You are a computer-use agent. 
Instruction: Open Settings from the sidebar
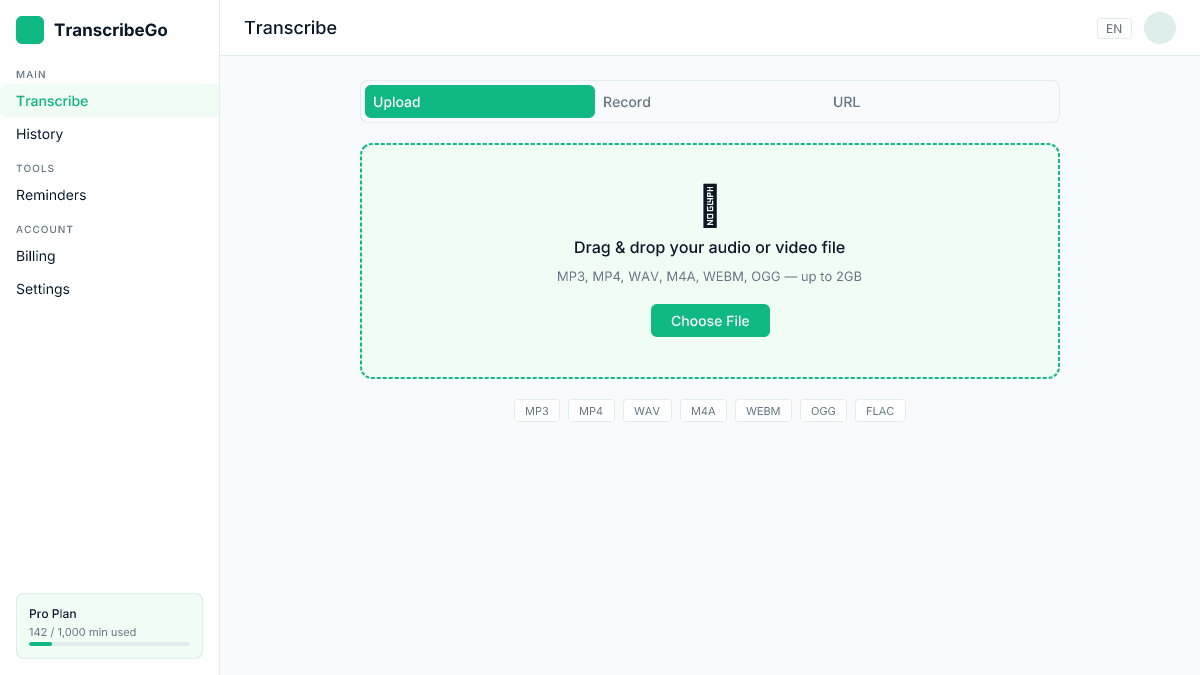tap(43, 289)
